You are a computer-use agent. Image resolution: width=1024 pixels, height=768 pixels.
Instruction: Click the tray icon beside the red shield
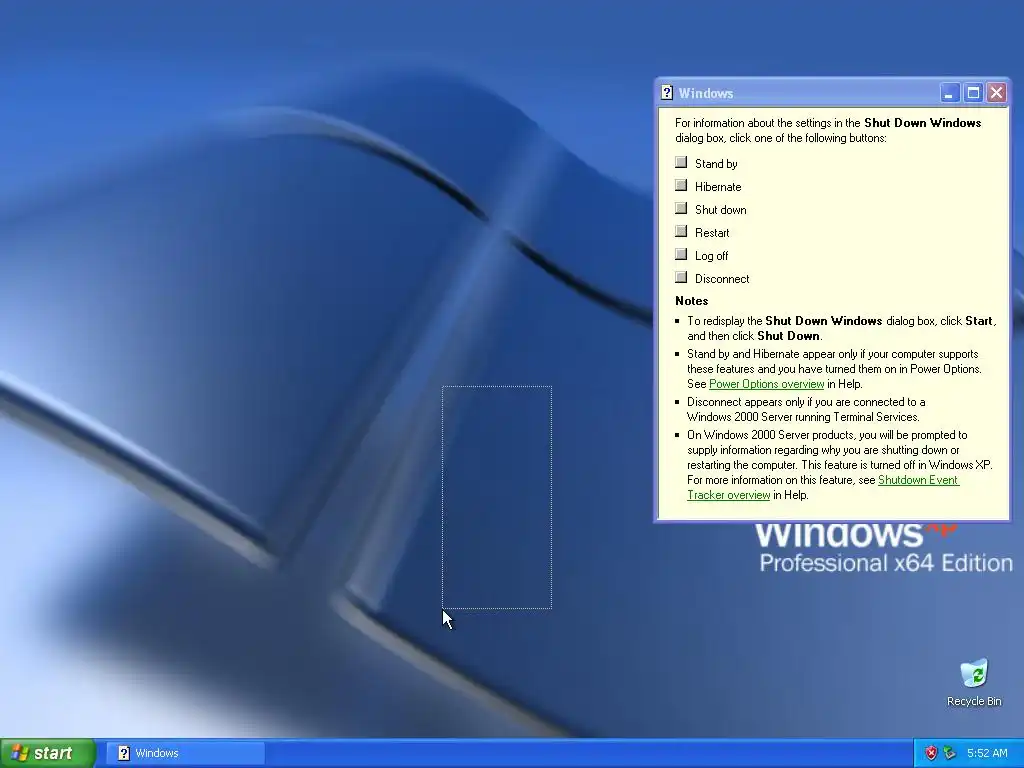[x=950, y=753]
